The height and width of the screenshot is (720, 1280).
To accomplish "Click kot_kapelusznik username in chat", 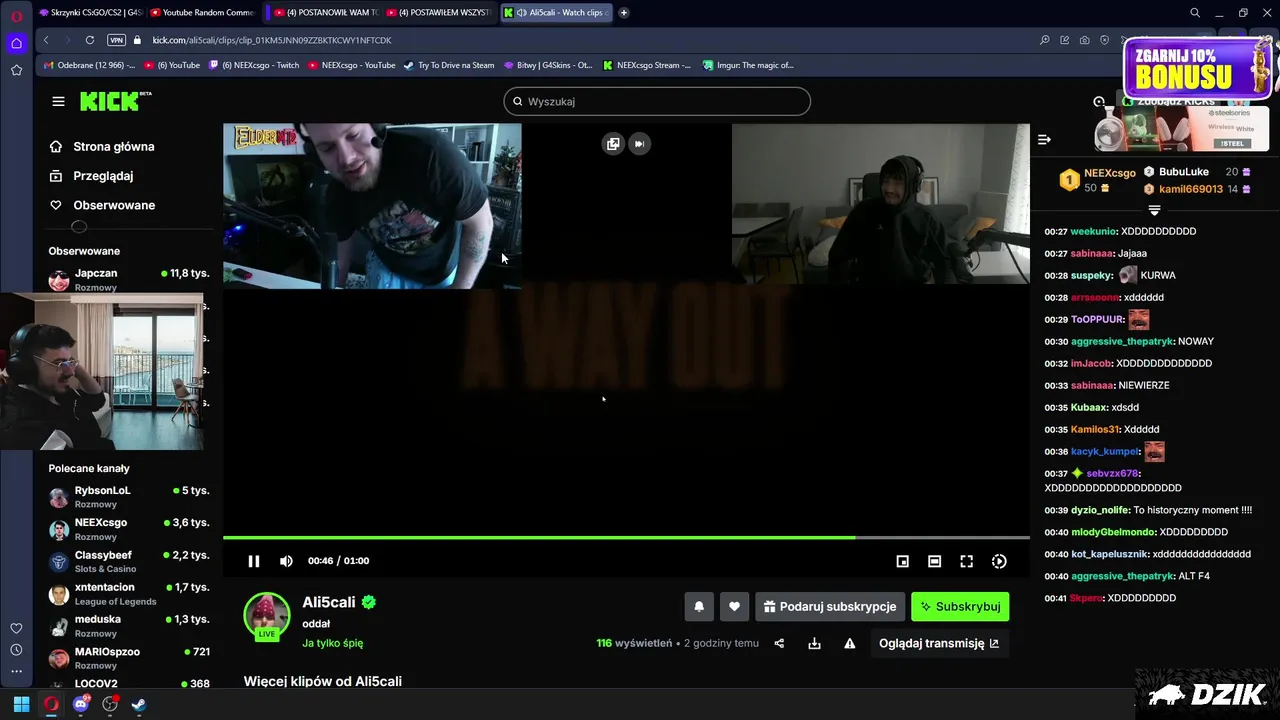I will click(1109, 554).
